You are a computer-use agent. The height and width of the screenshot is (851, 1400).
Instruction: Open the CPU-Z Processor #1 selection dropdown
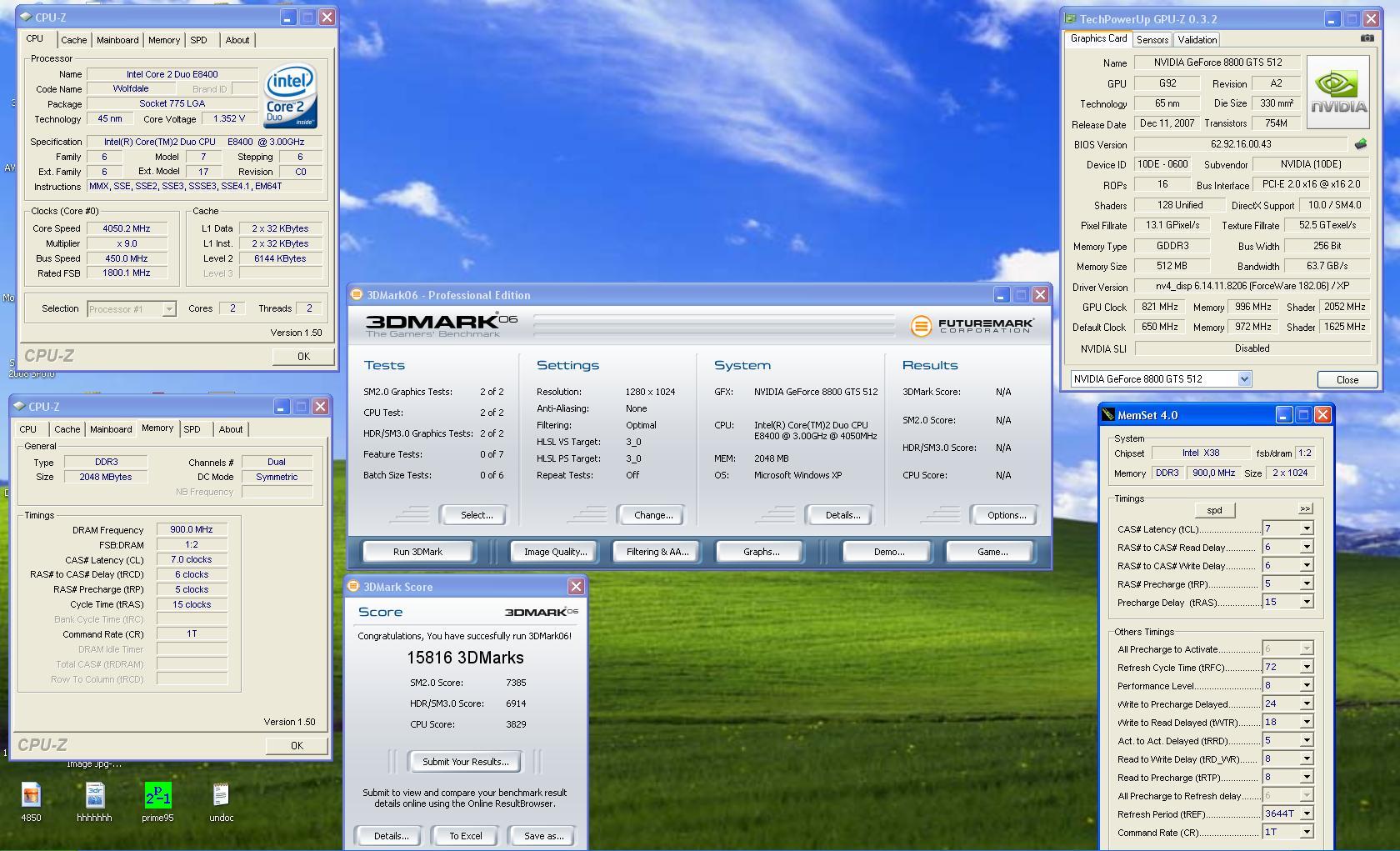tap(169, 309)
